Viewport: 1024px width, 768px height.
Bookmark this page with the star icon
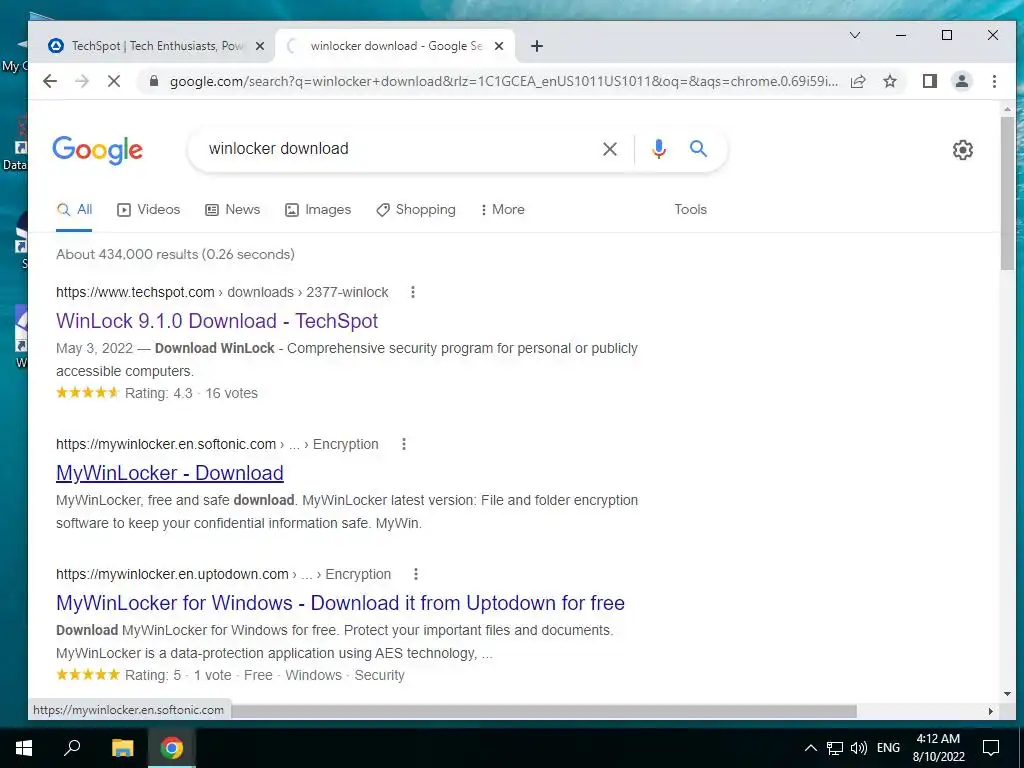(889, 81)
